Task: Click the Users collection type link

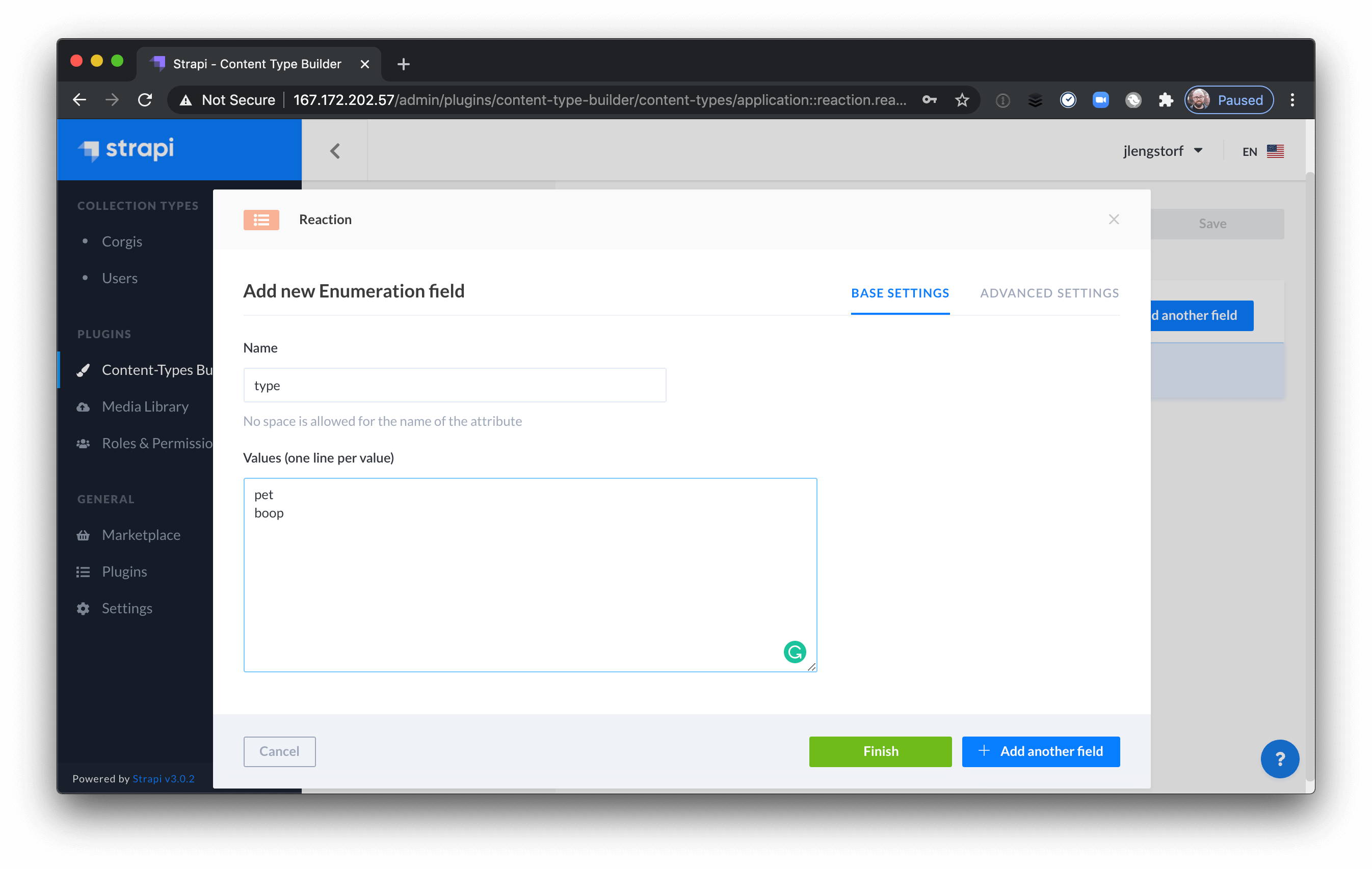Action: coord(119,277)
